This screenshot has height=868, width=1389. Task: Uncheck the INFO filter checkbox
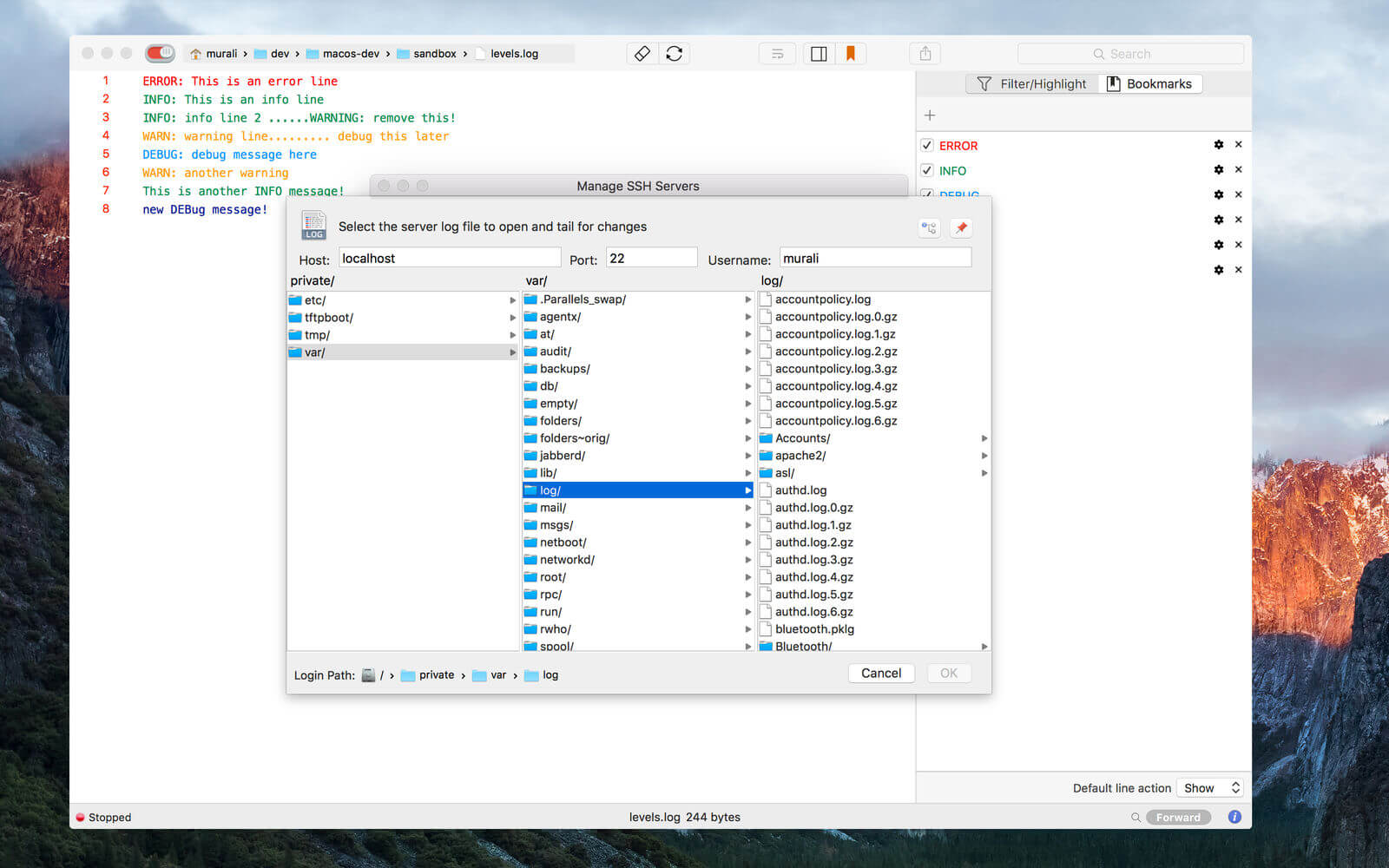927,170
